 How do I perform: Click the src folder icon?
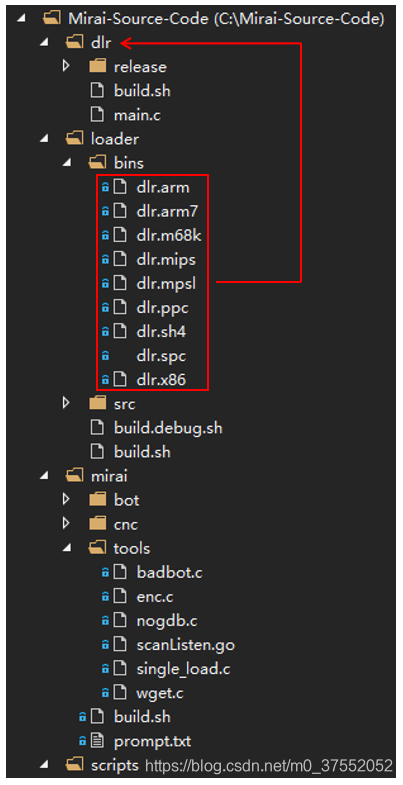pyautogui.click(x=98, y=404)
